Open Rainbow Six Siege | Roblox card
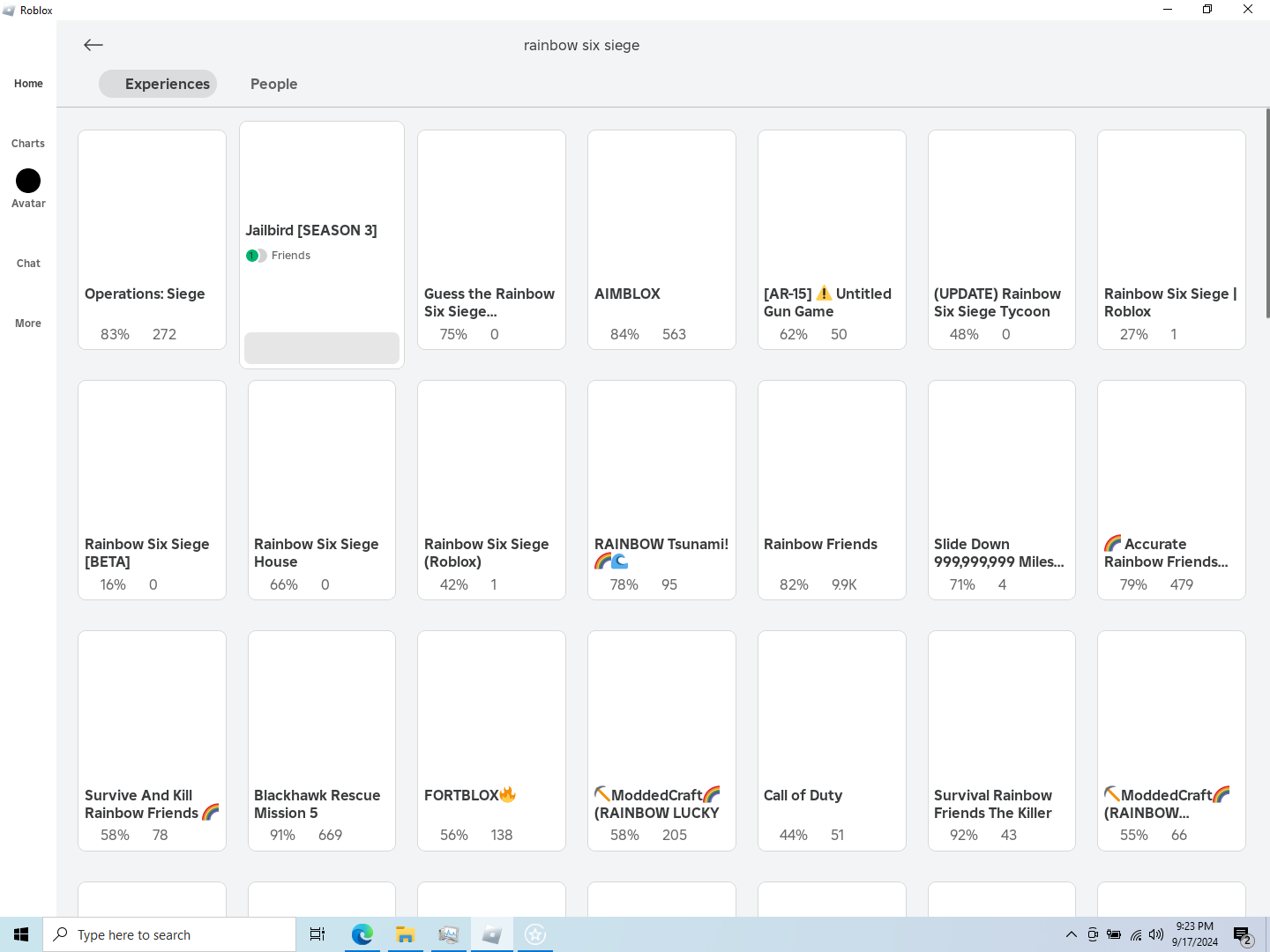Viewport: 1270px width, 952px height. tap(1171, 240)
